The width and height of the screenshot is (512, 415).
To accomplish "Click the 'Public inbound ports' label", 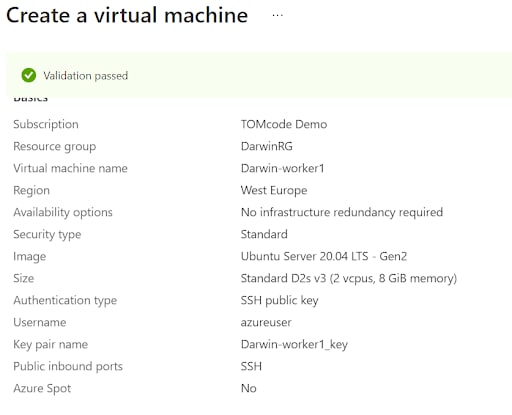I will pos(68,366).
